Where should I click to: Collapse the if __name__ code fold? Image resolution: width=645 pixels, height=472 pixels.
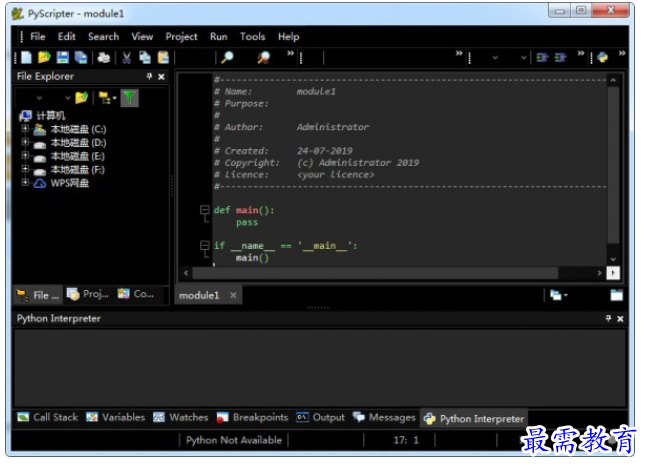click(x=204, y=246)
